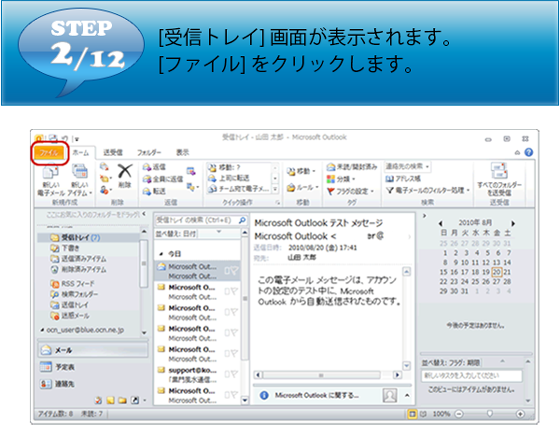Click すべてのフォルダーを送受信
Screen dimensions: 560x425
499,180
